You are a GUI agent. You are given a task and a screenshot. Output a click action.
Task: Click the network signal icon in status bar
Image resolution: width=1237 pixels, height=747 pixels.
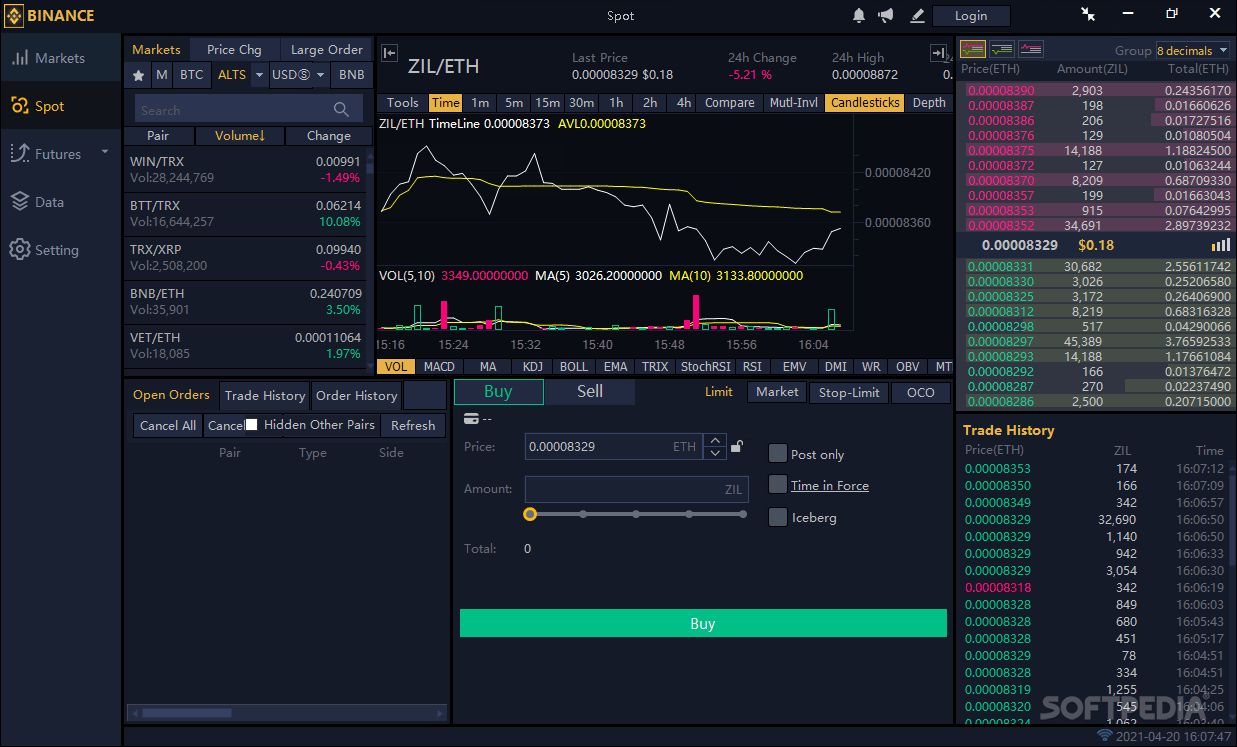[1105, 736]
